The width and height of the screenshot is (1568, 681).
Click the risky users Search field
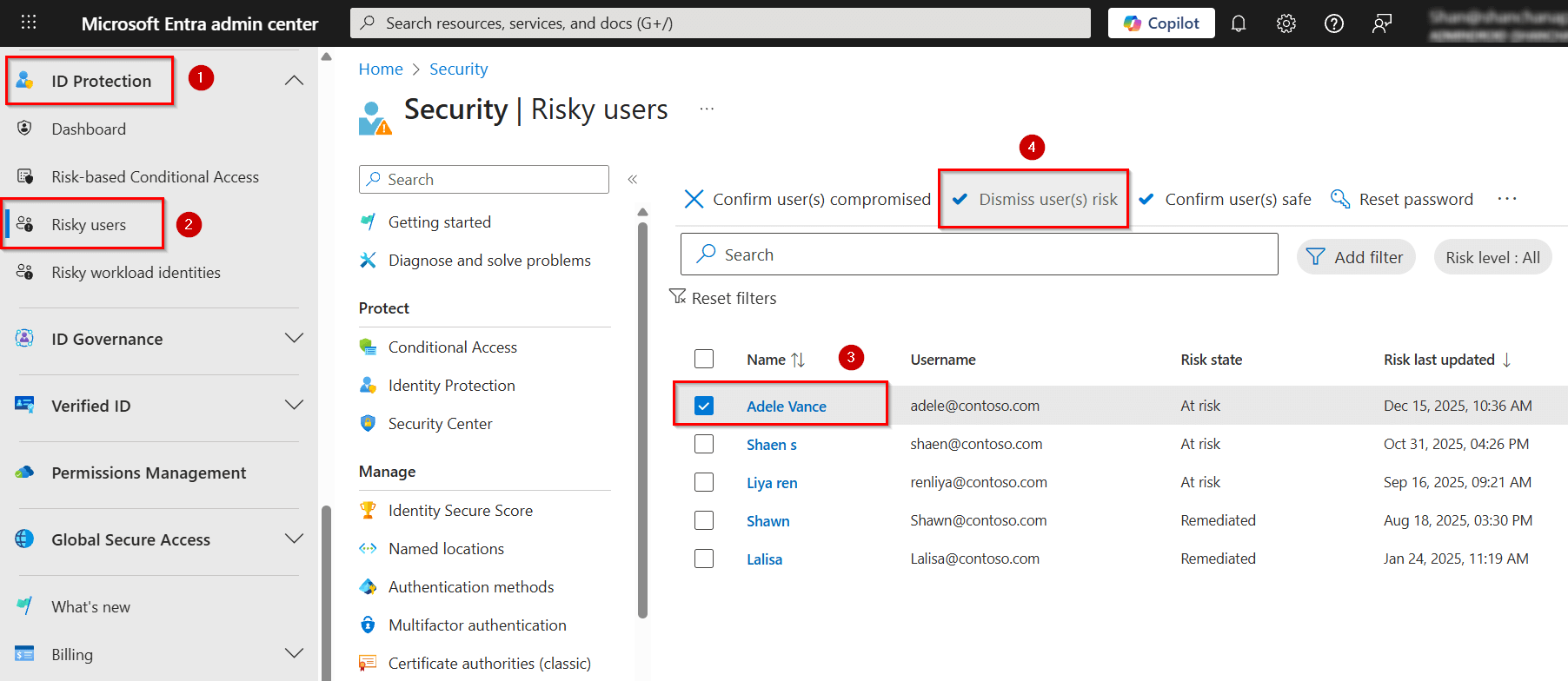[x=979, y=255]
